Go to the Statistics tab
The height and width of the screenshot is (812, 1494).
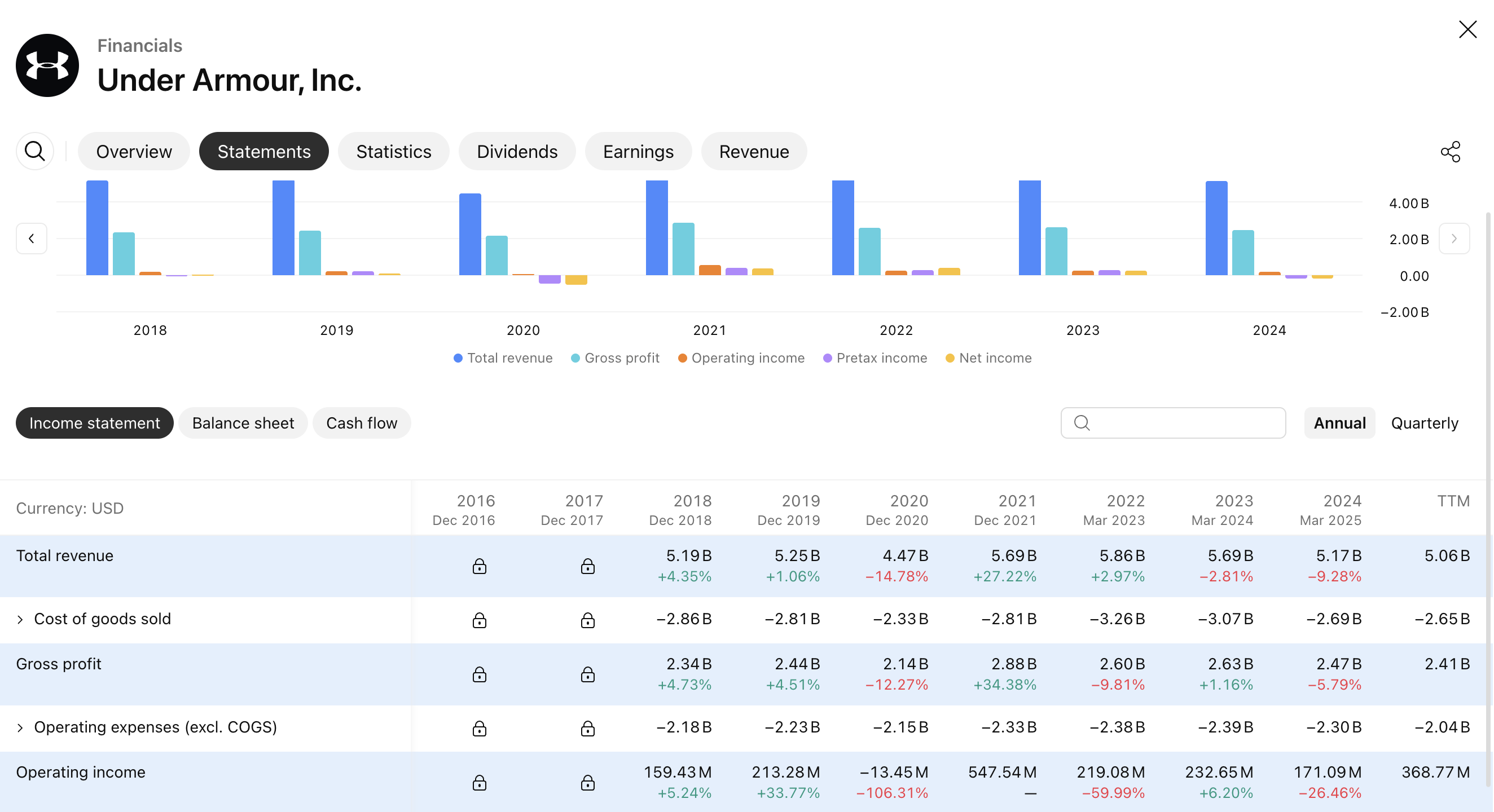394,151
